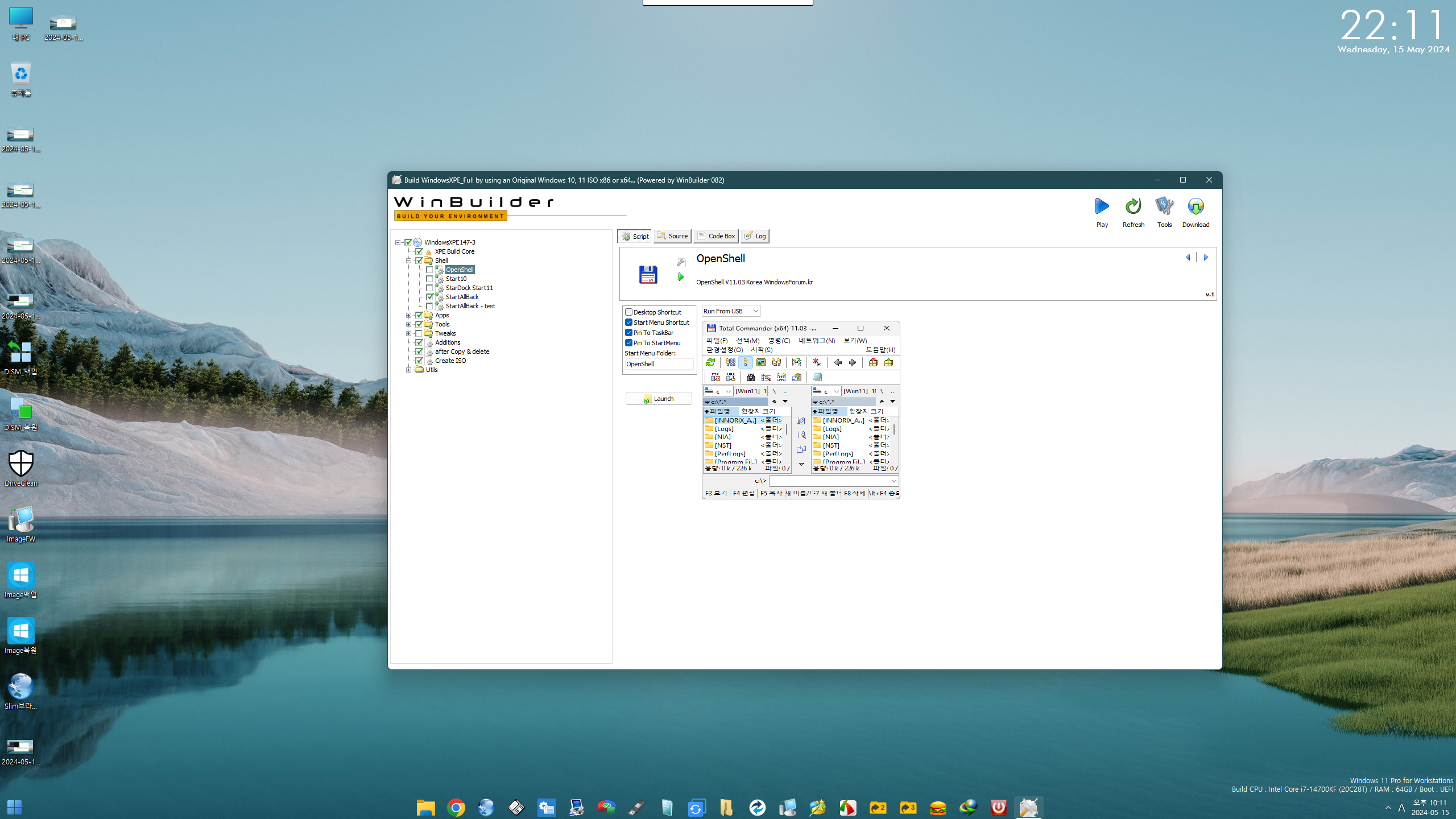Check the OpenShell script checkbox in tree

(430, 270)
